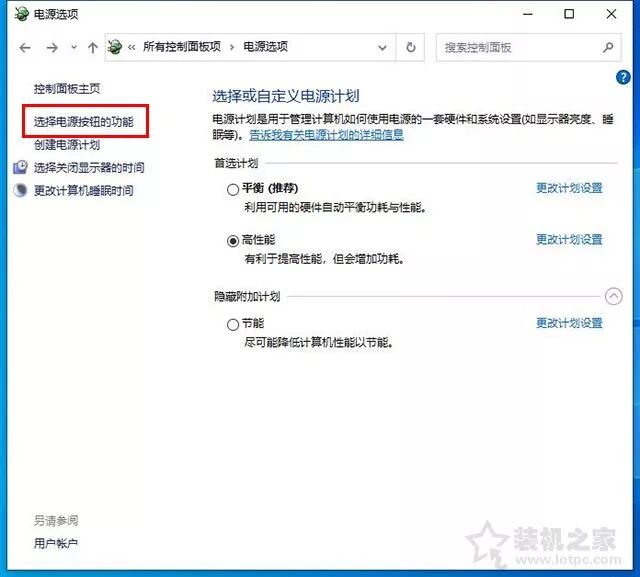Screen dimensions: 640x577
Task: Click 所有控制面板项 breadcrumb
Action: pyautogui.click(x=182, y=47)
